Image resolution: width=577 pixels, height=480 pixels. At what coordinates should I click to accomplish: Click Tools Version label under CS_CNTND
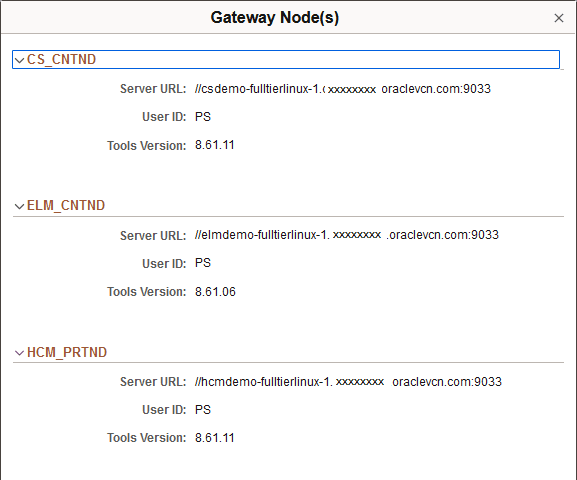[x=147, y=146]
